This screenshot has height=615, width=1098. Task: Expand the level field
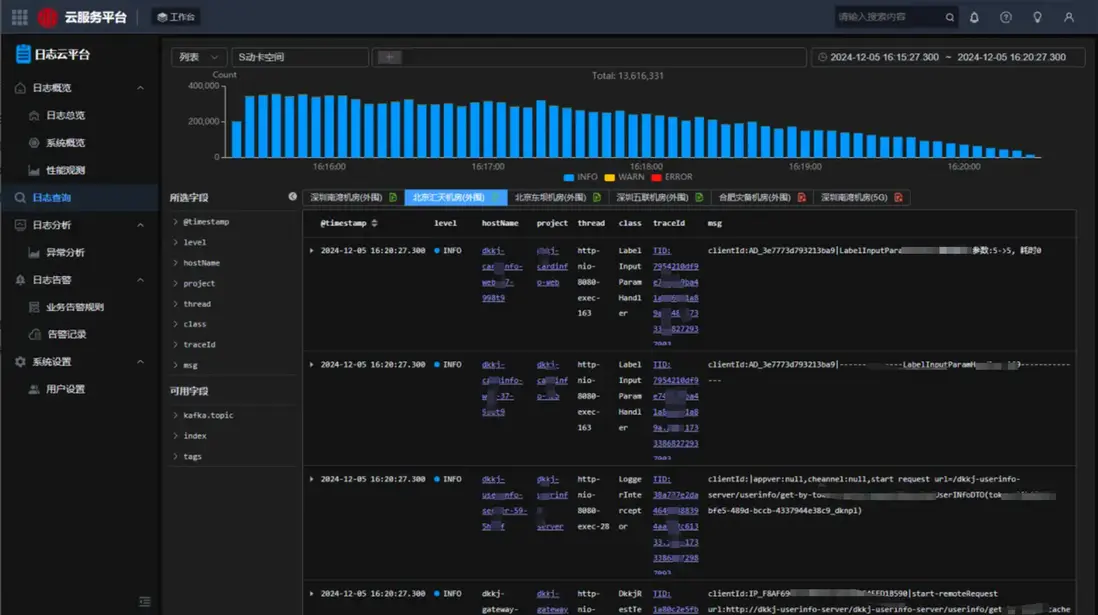pos(175,242)
